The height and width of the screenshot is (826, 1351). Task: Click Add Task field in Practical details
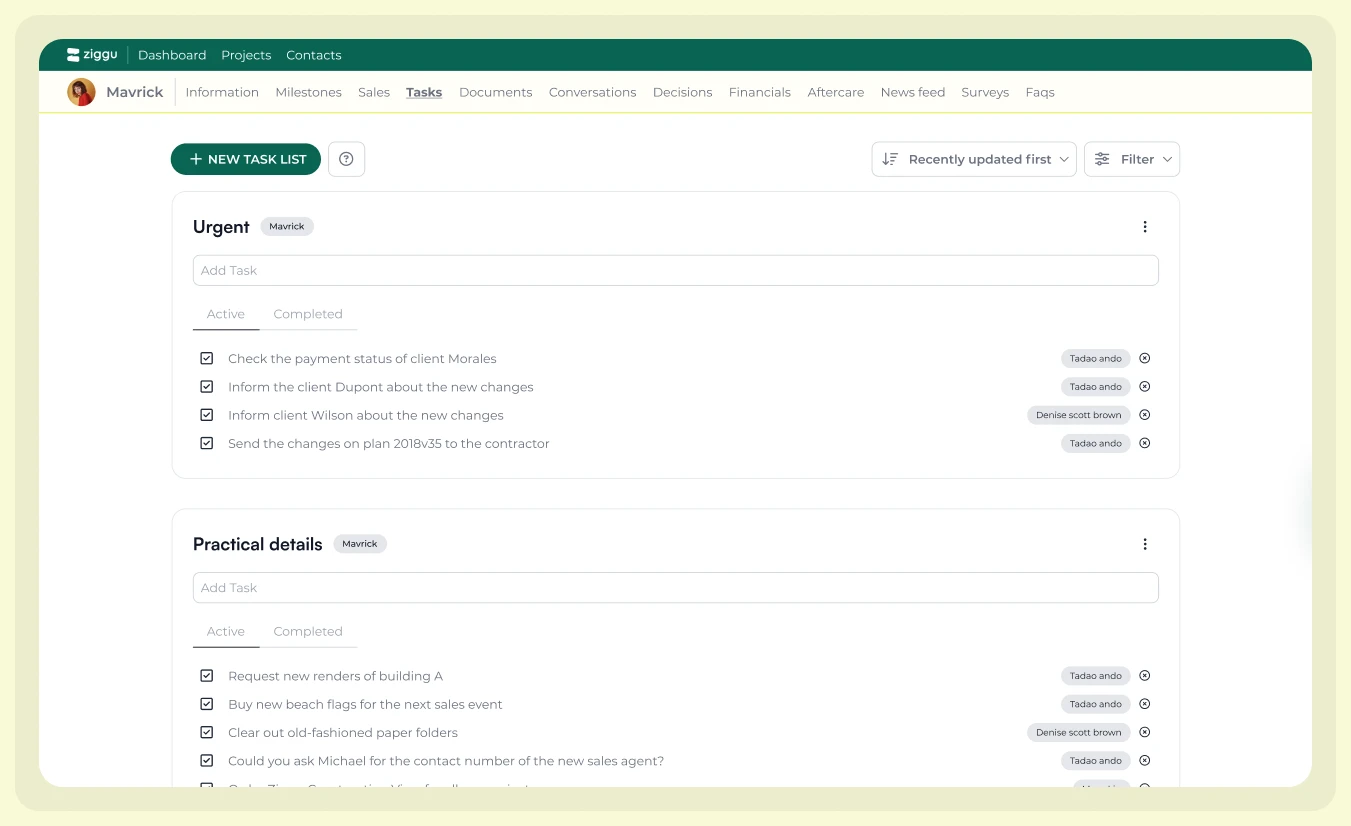click(x=676, y=588)
